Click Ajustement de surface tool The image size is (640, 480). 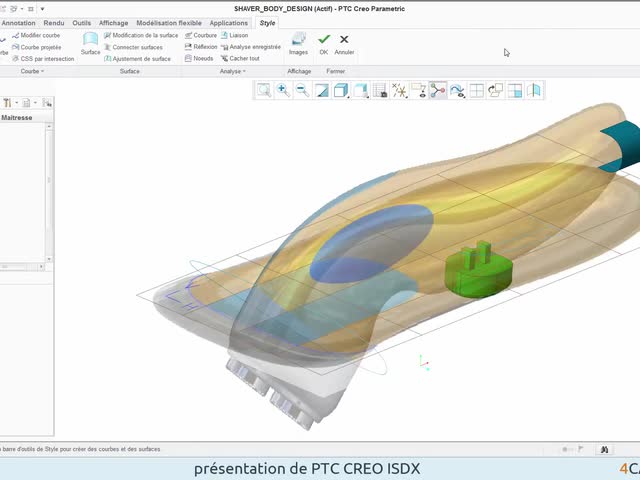(x=137, y=59)
